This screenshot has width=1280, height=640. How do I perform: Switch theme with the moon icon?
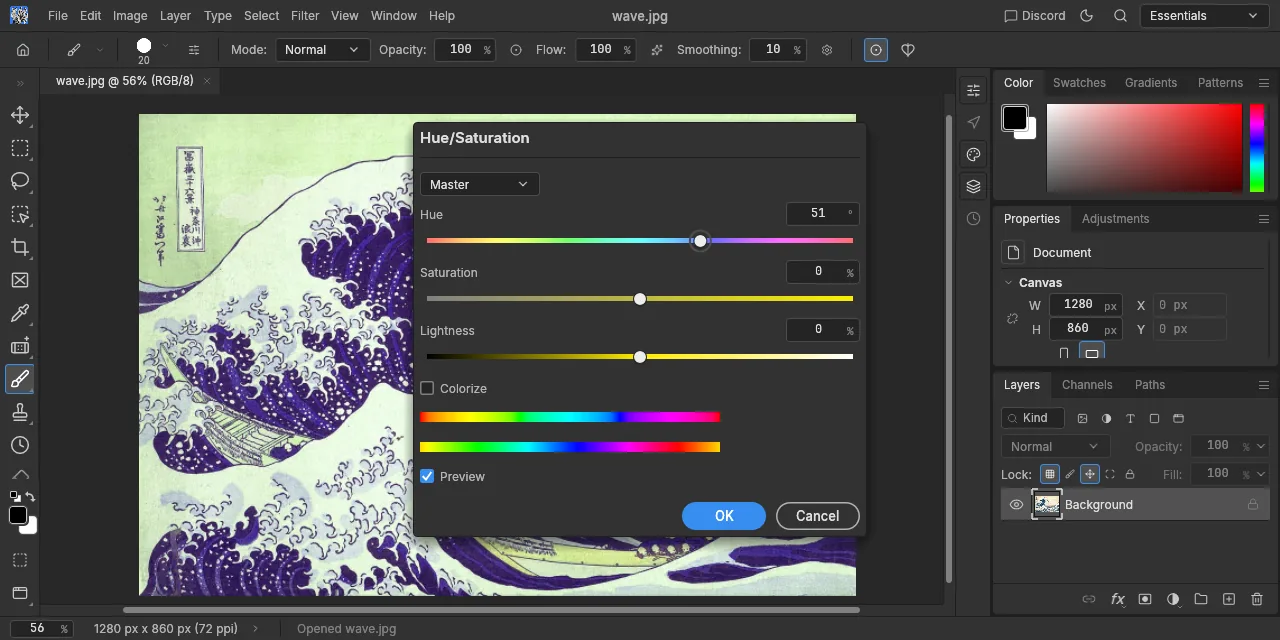click(1088, 16)
